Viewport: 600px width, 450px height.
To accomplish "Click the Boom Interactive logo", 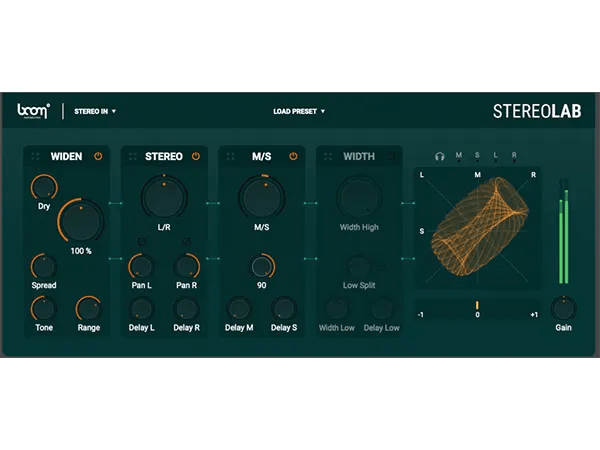I will pos(33,111).
